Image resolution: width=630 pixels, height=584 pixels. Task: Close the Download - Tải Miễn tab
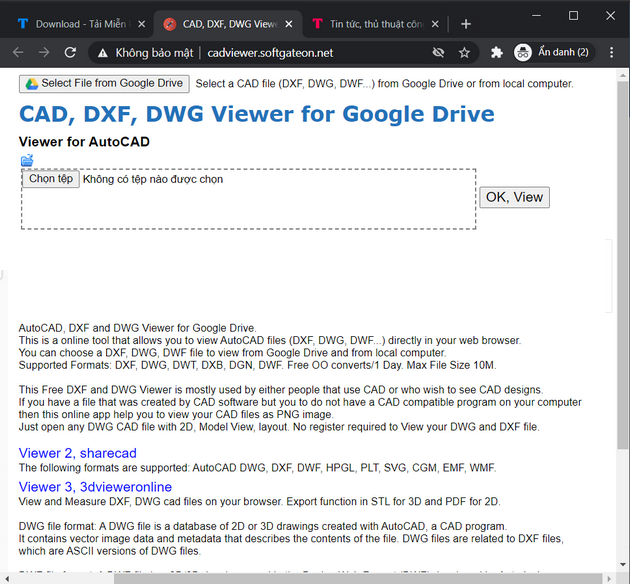pyautogui.click(x=141, y=24)
